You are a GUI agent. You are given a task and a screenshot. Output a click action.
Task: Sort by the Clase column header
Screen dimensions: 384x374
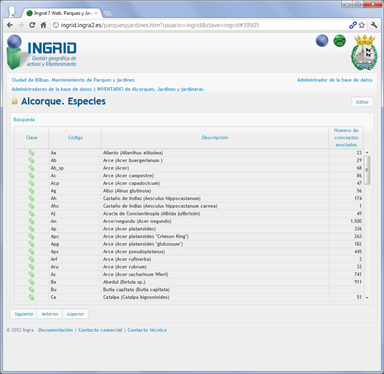point(32,138)
